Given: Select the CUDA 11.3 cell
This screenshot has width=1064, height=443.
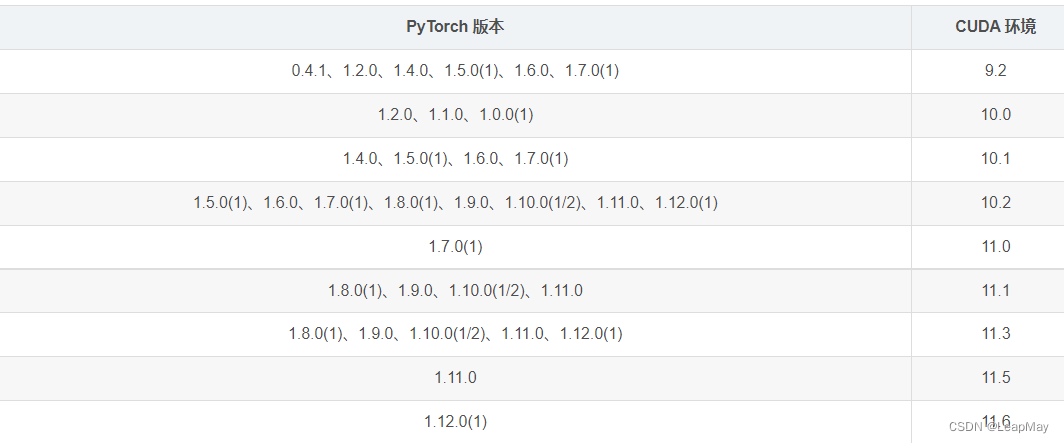Looking at the screenshot, I should click(x=995, y=334).
